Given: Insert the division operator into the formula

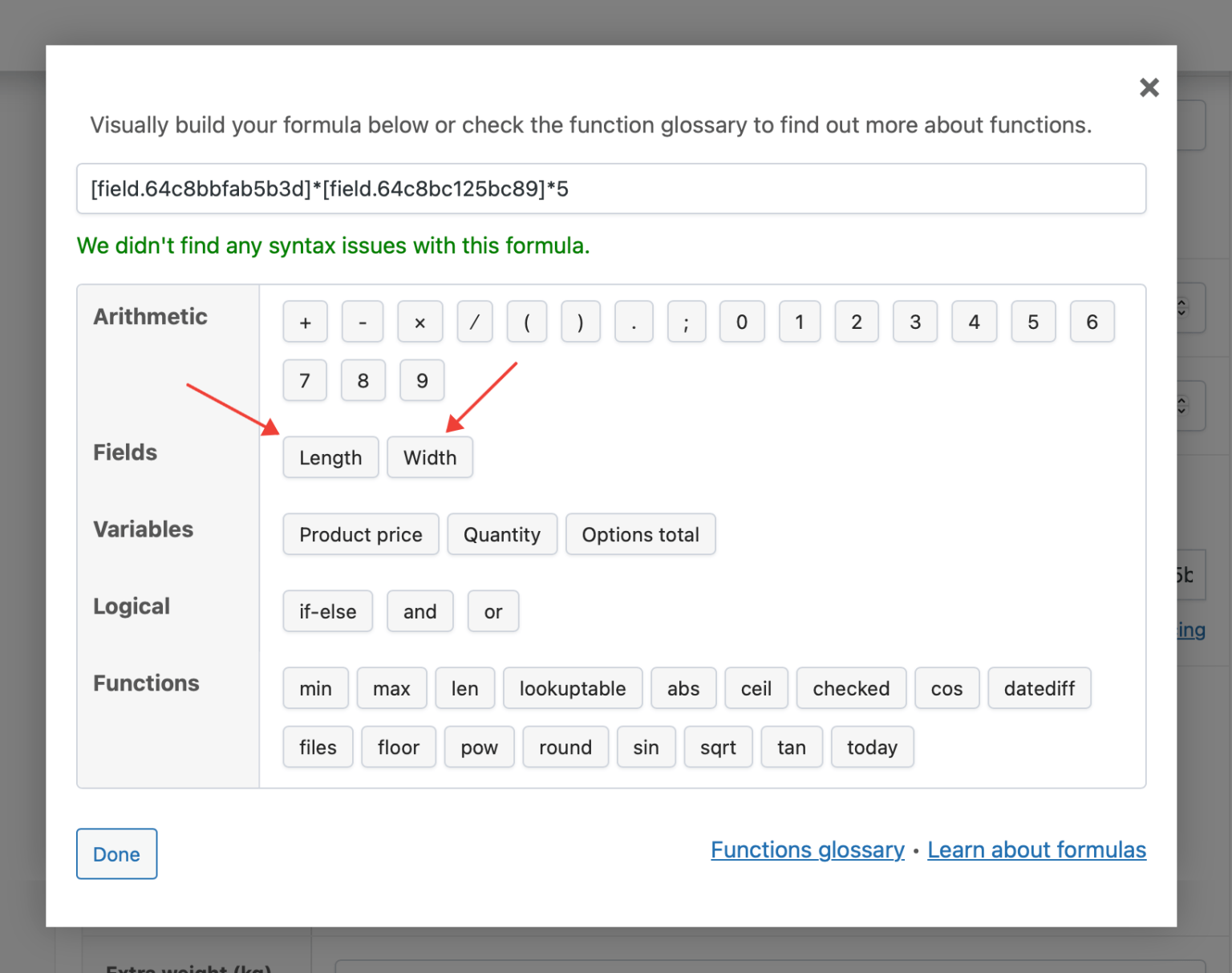Looking at the screenshot, I should (474, 322).
